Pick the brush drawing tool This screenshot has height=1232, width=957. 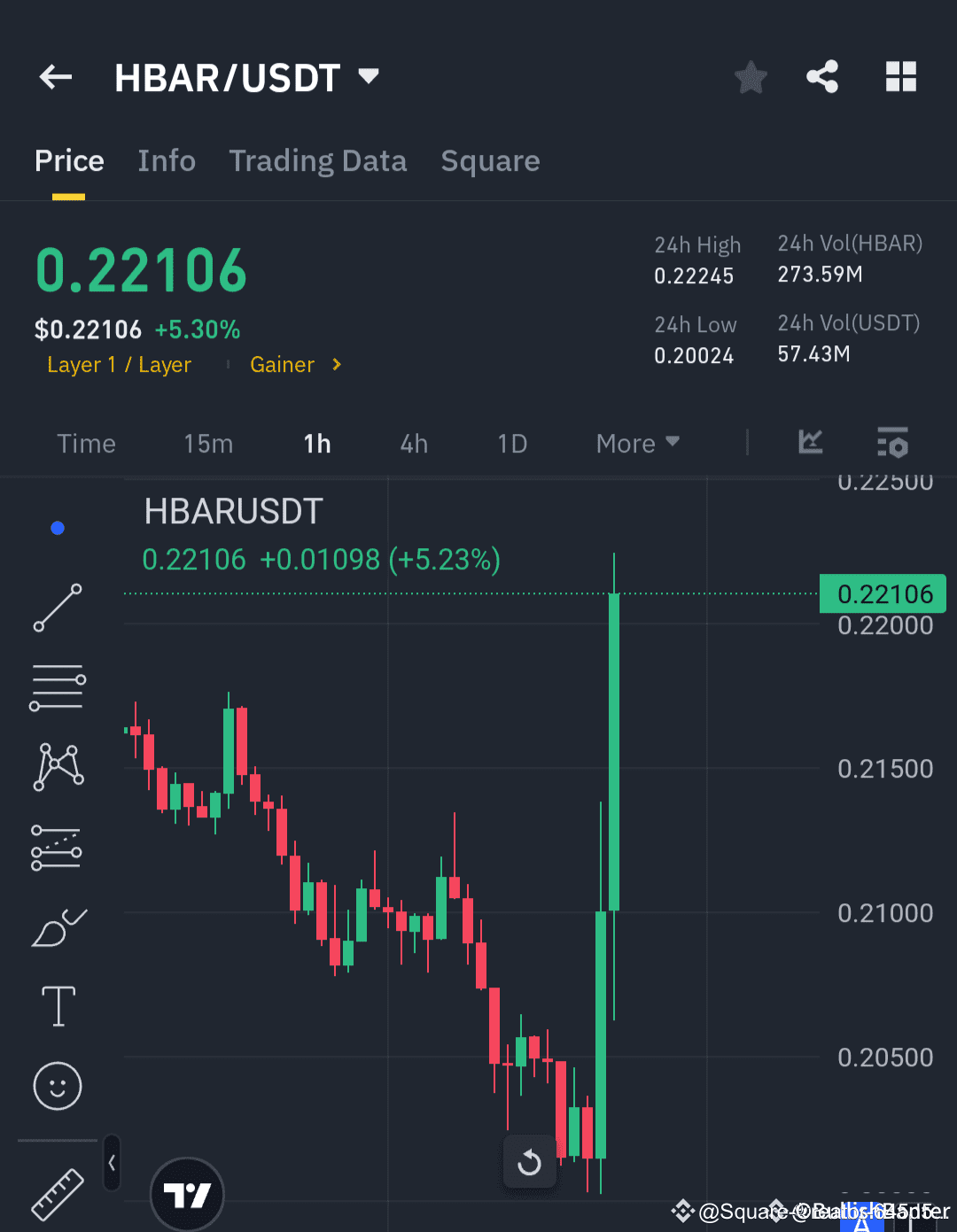tap(57, 927)
